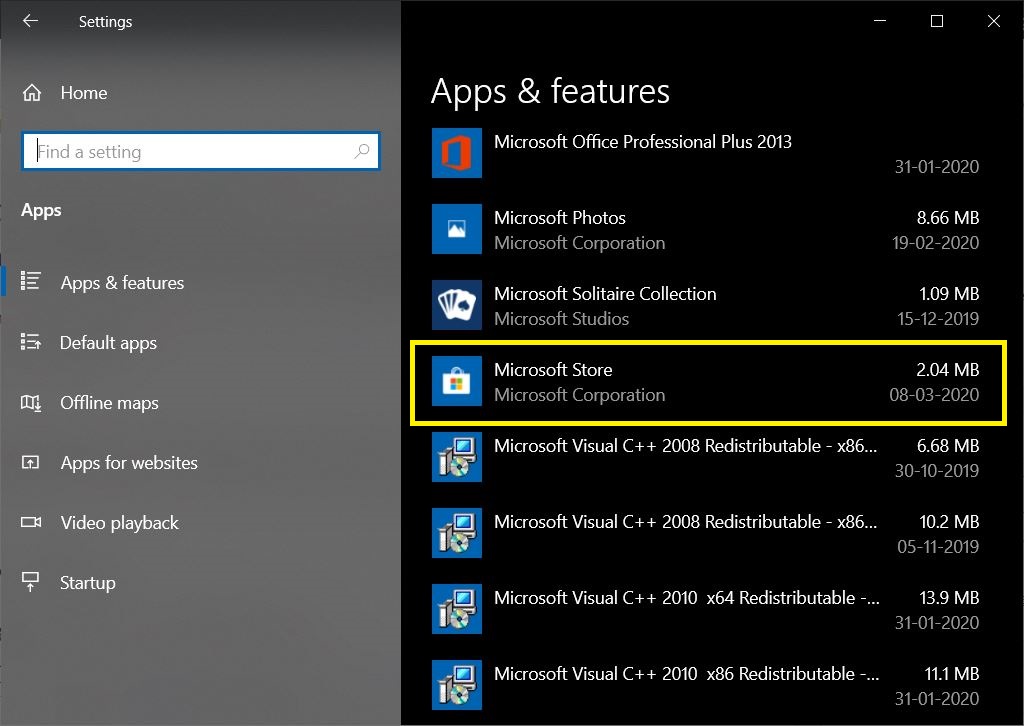
Task: Click the 6.68 MB size value
Action: coord(948,445)
